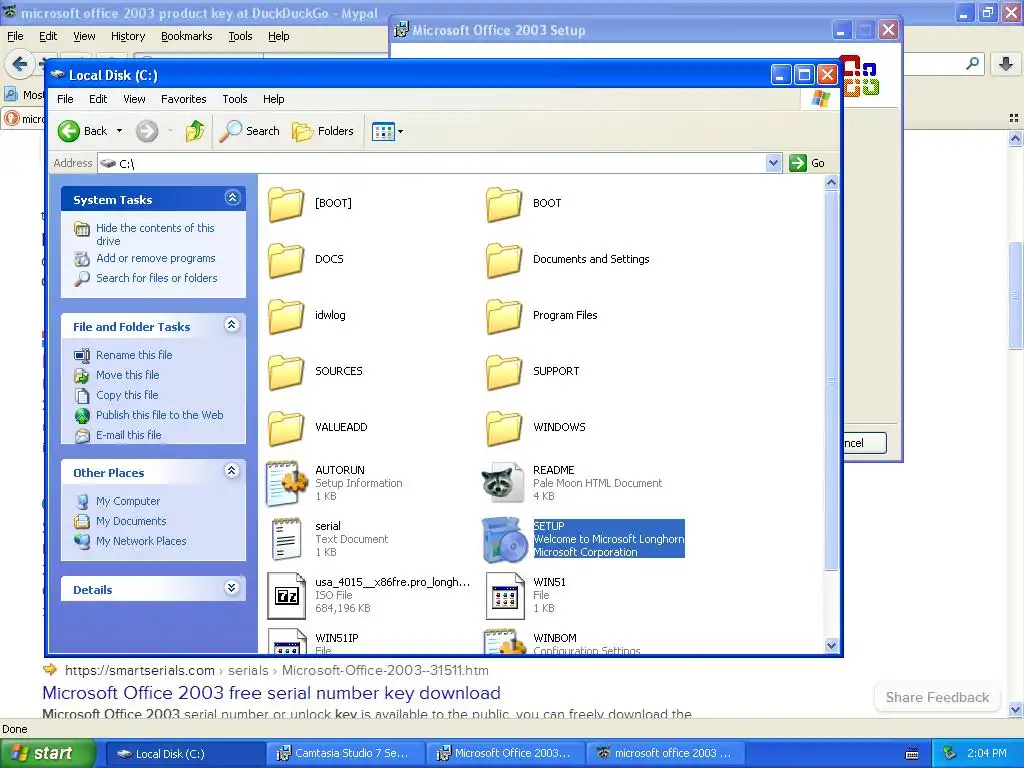Viewport: 1024px width, 768px height.
Task: Click Publish this file to the Web
Action: click(159, 415)
